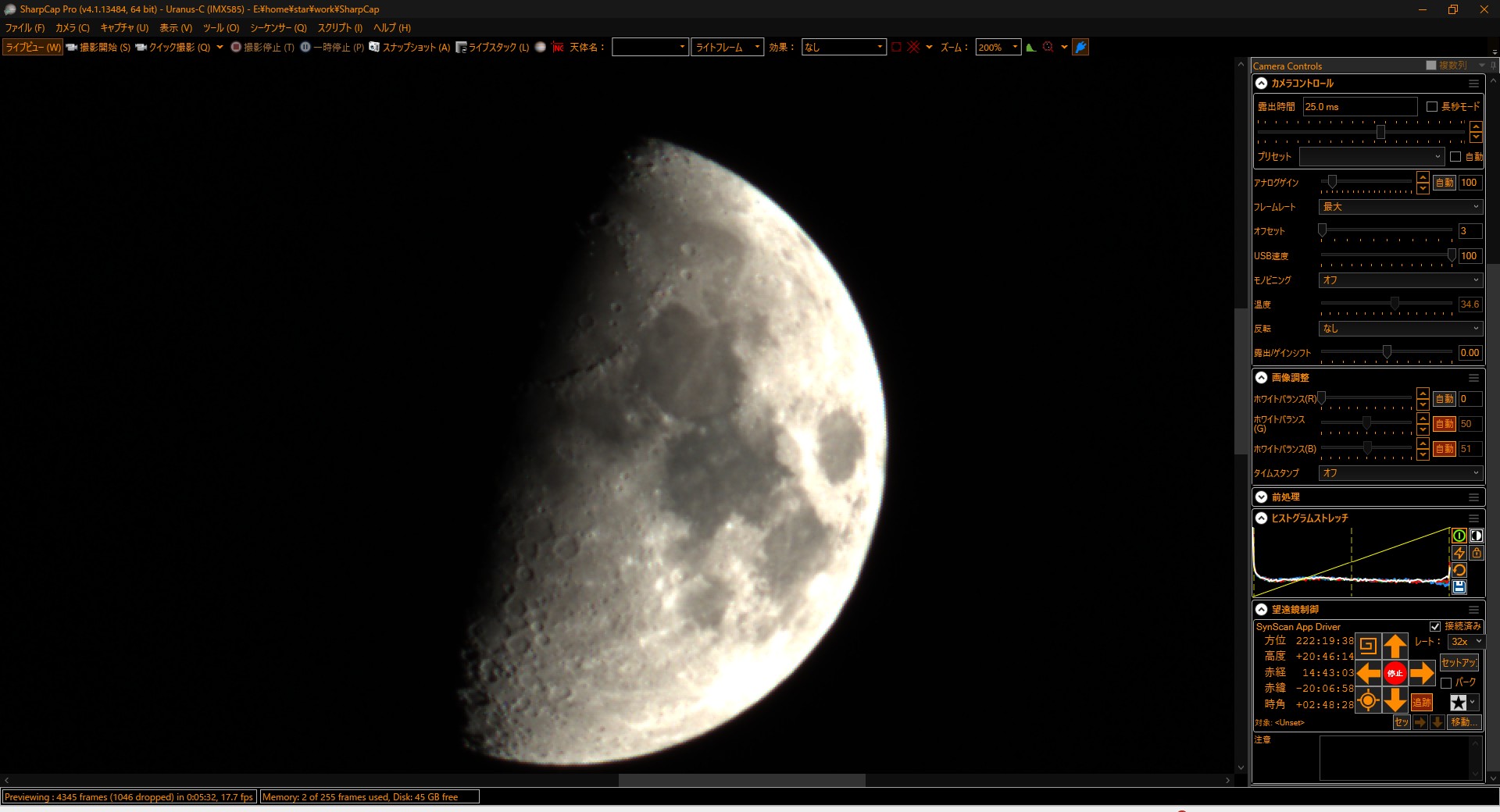Open the シーケンサー (Q) menu
The image size is (1500, 812).
pos(278,28)
